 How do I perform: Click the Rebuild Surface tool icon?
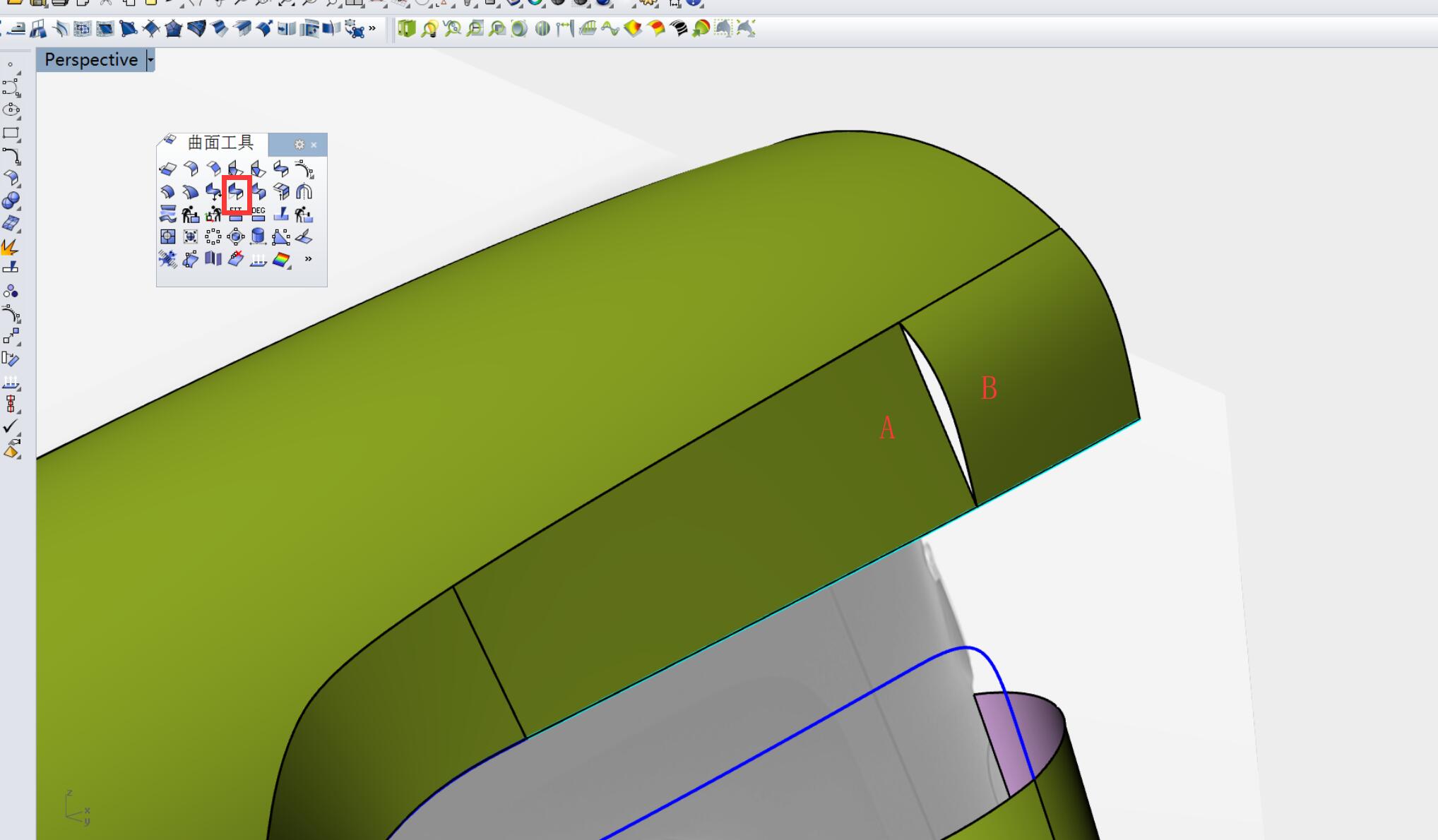[190, 215]
